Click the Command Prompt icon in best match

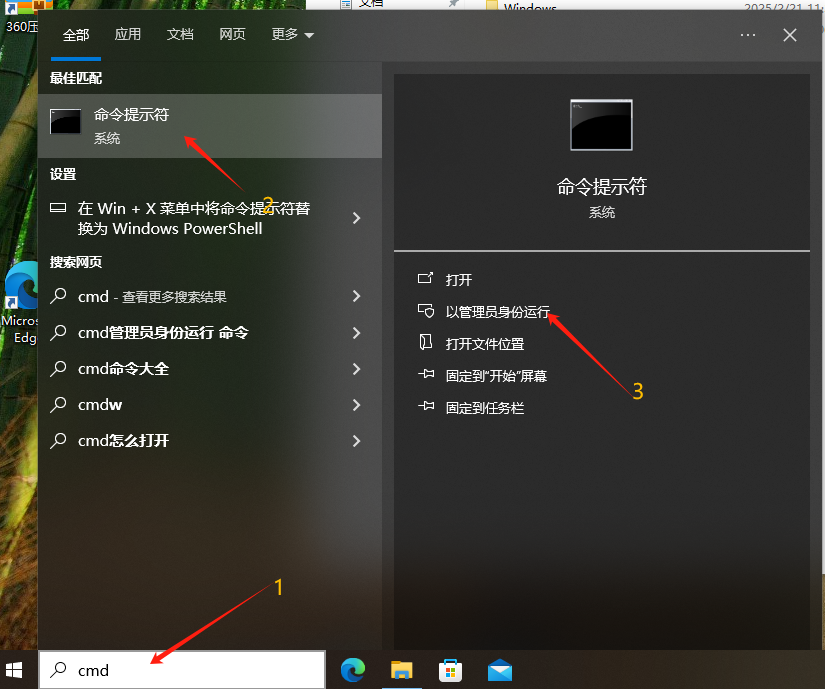pyautogui.click(x=65, y=121)
